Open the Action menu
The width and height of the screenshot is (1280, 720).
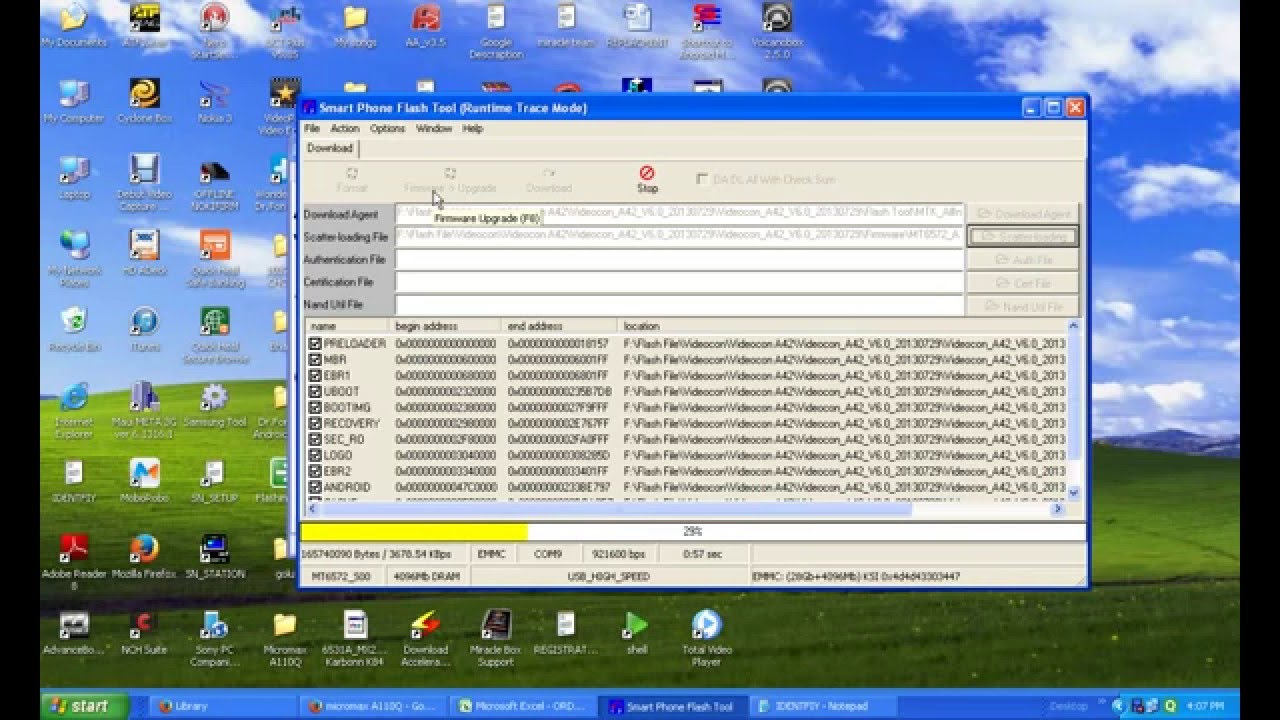tap(345, 128)
